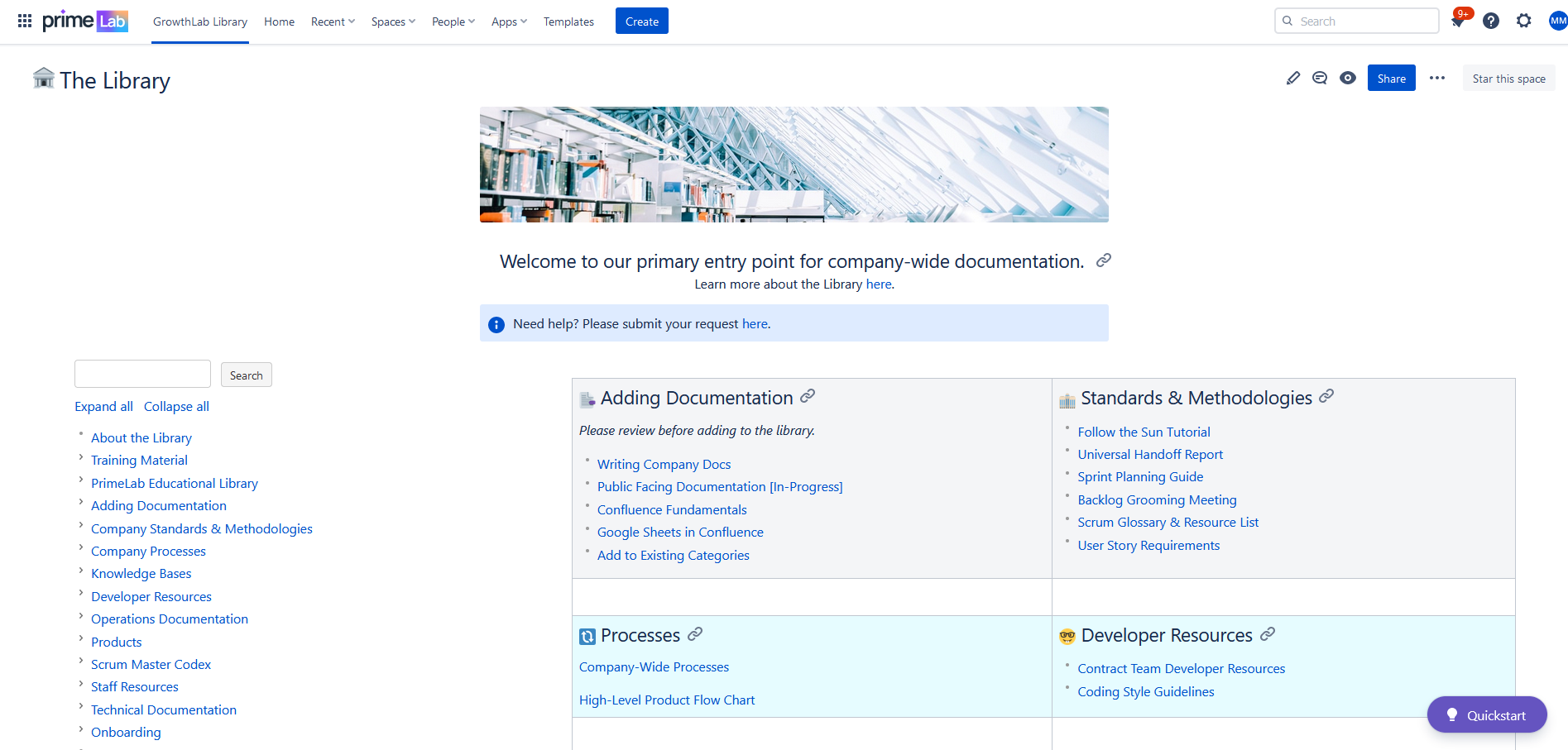
Task: Open the help question mark icon
Action: tap(1491, 21)
